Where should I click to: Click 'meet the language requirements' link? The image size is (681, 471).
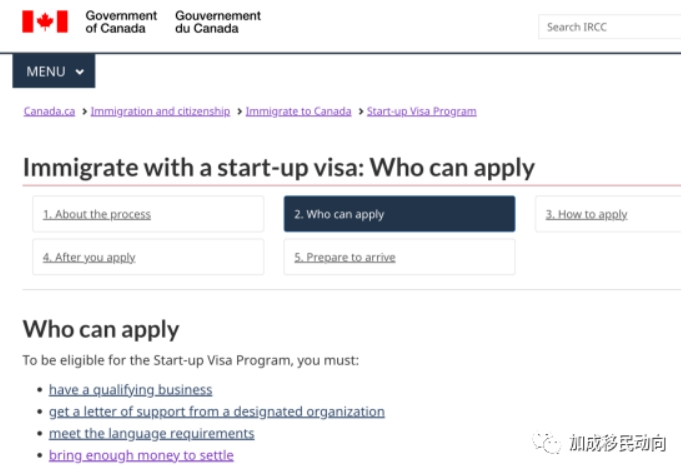(x=152, y=433)
